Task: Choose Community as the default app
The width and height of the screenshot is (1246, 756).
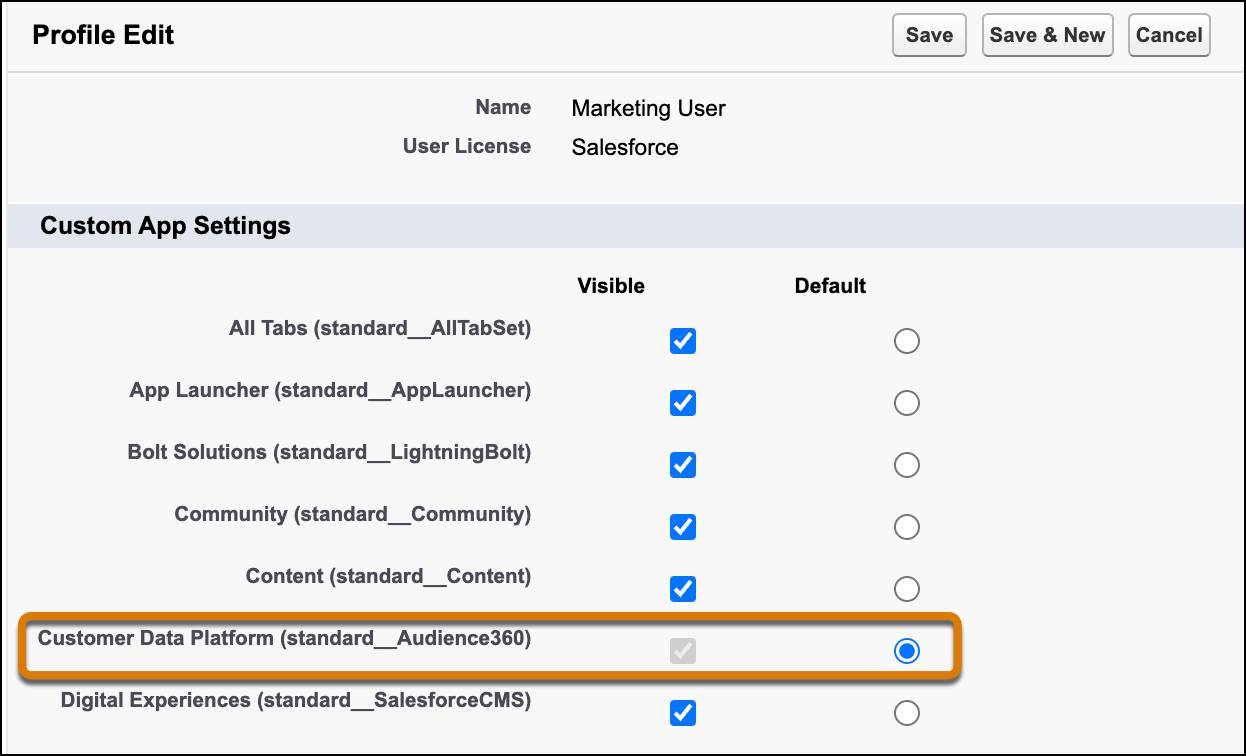Action: click(907, 527)
